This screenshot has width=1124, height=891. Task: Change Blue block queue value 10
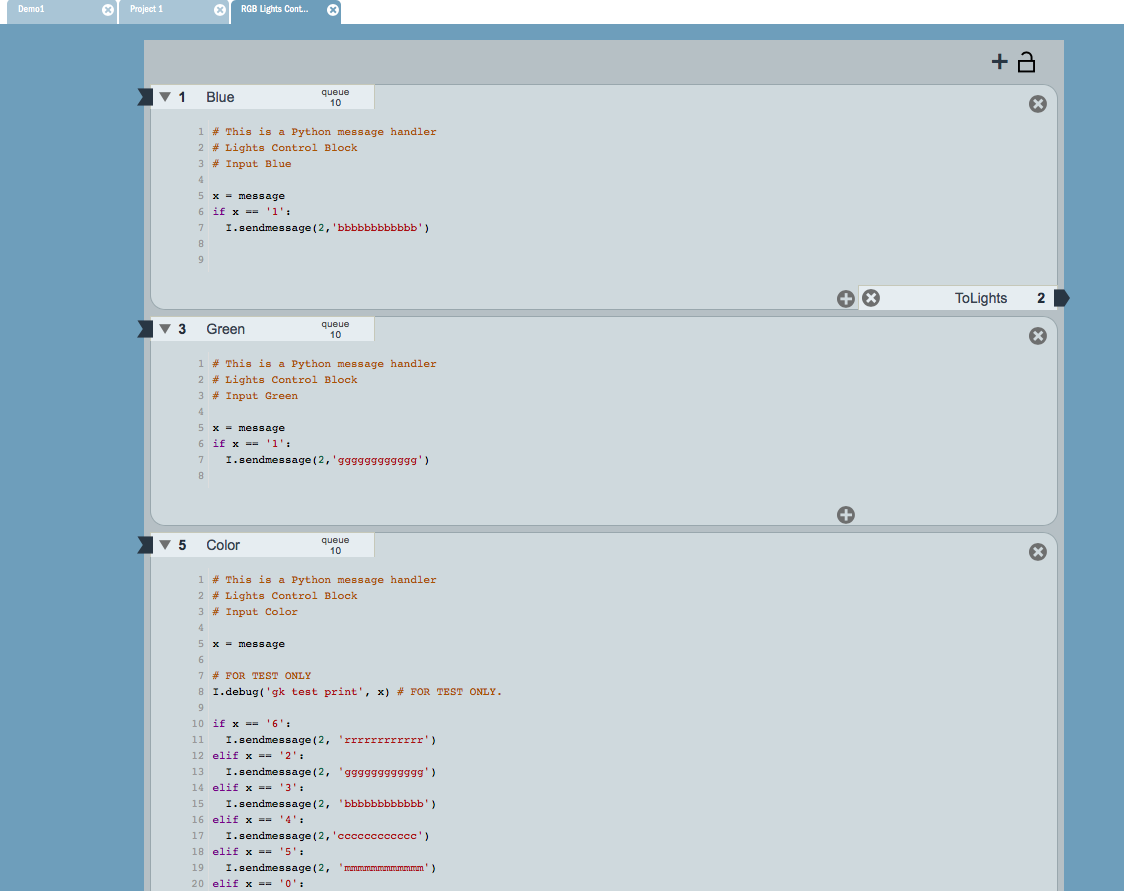coord(335,103)
